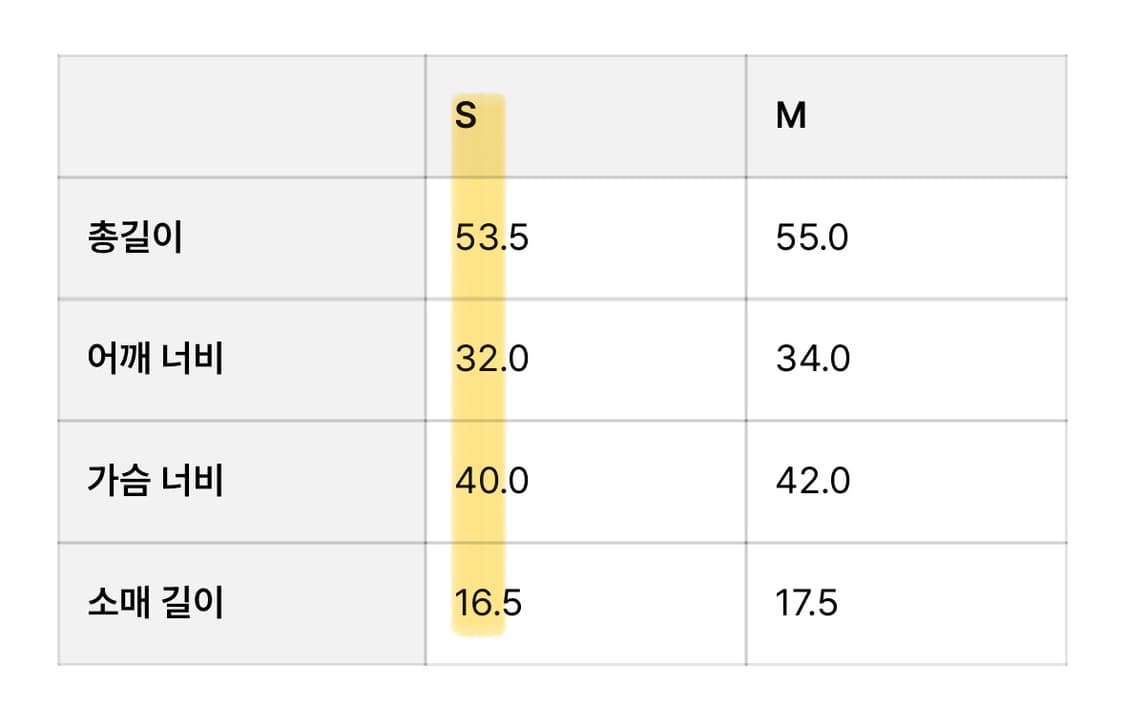
Task: Click the S size column header
Action: click(466, 117)
